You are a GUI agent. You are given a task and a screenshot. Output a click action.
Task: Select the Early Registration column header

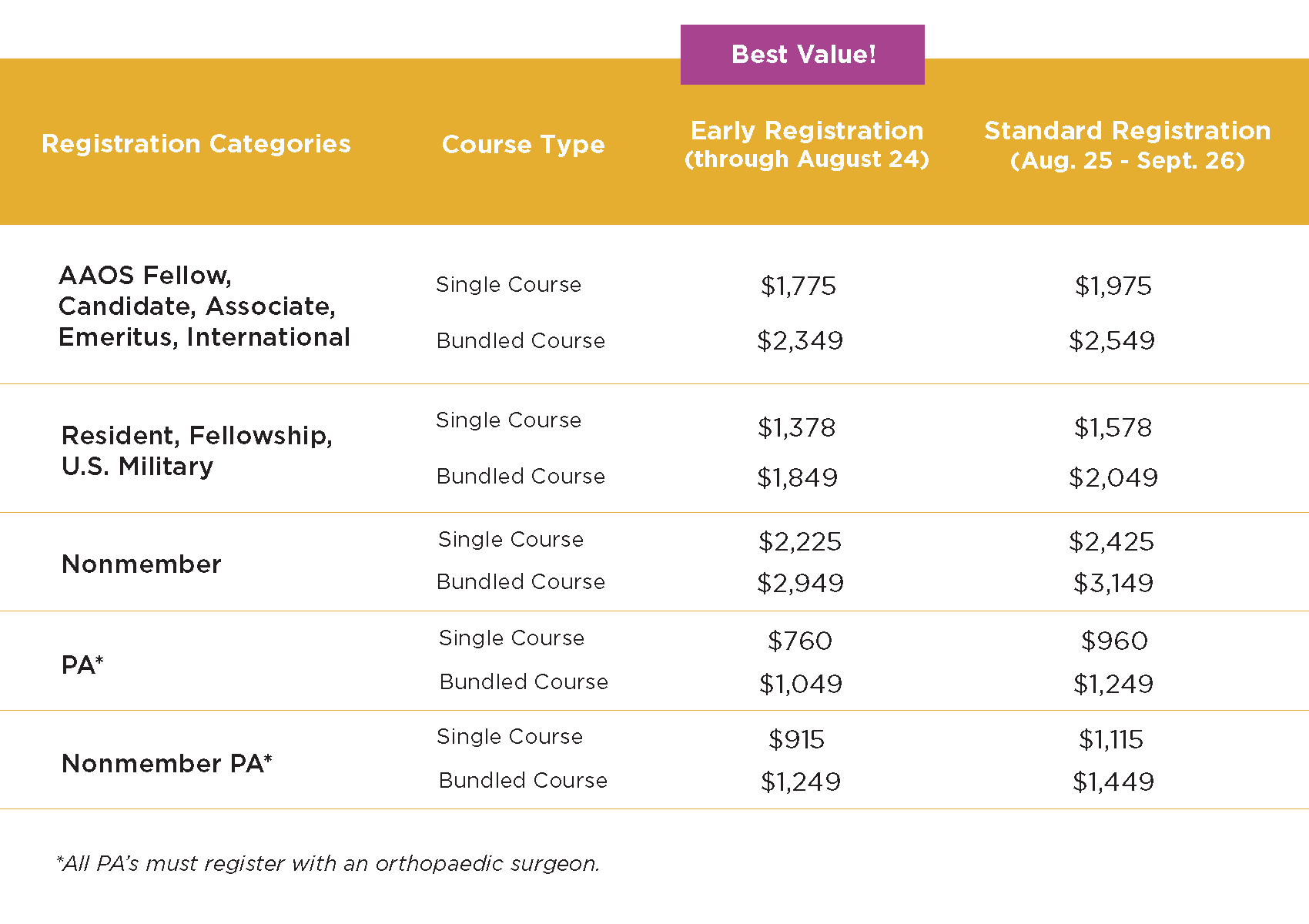click(x=807, y=145)
